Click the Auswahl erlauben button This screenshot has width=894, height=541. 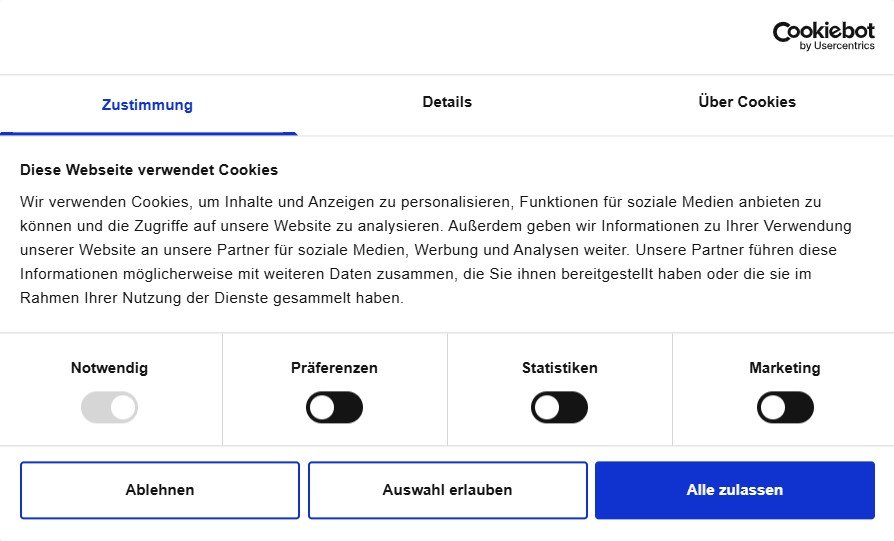[447, 490]
